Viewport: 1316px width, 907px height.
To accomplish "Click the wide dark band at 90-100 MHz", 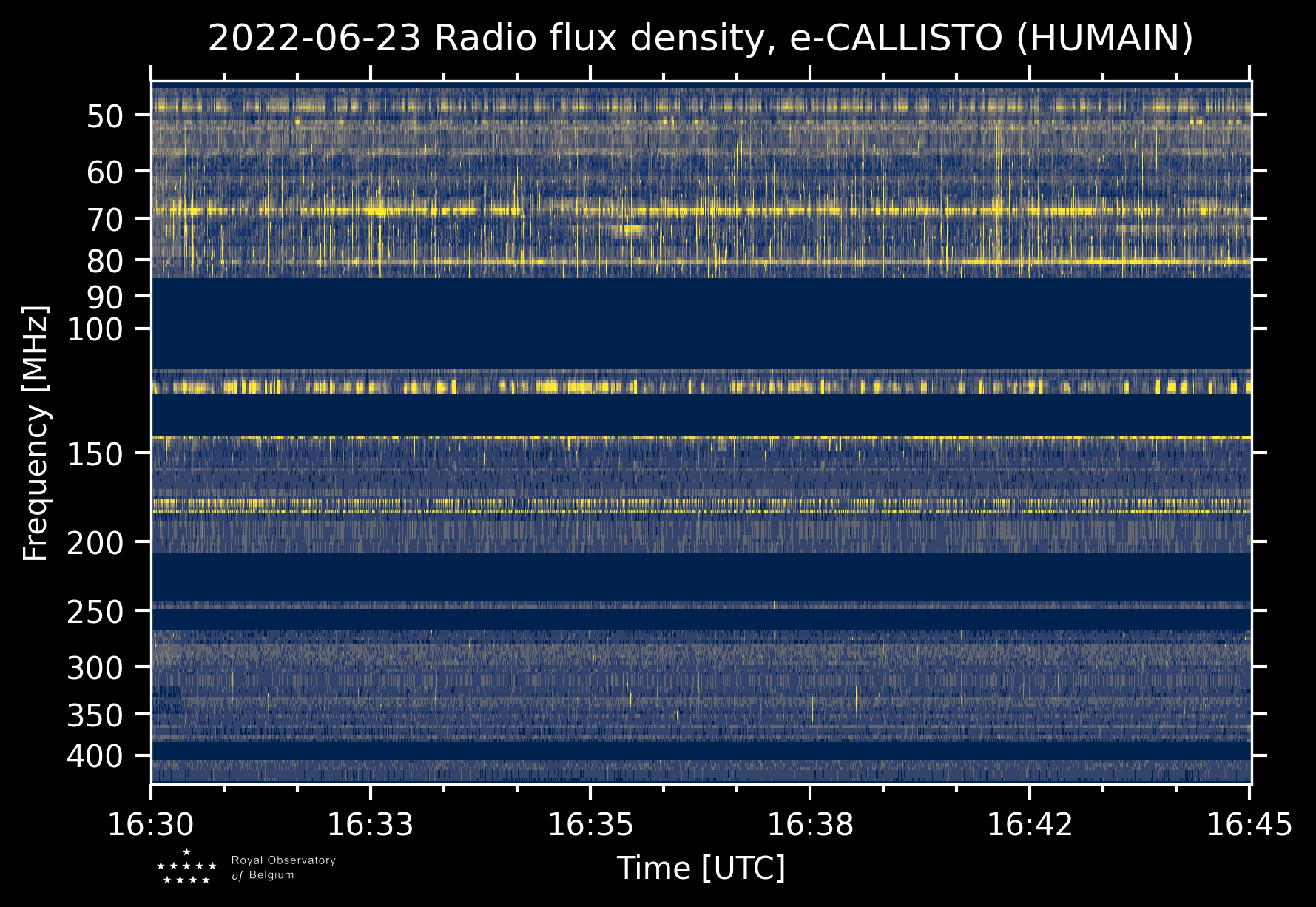I will tap(701, 323).
